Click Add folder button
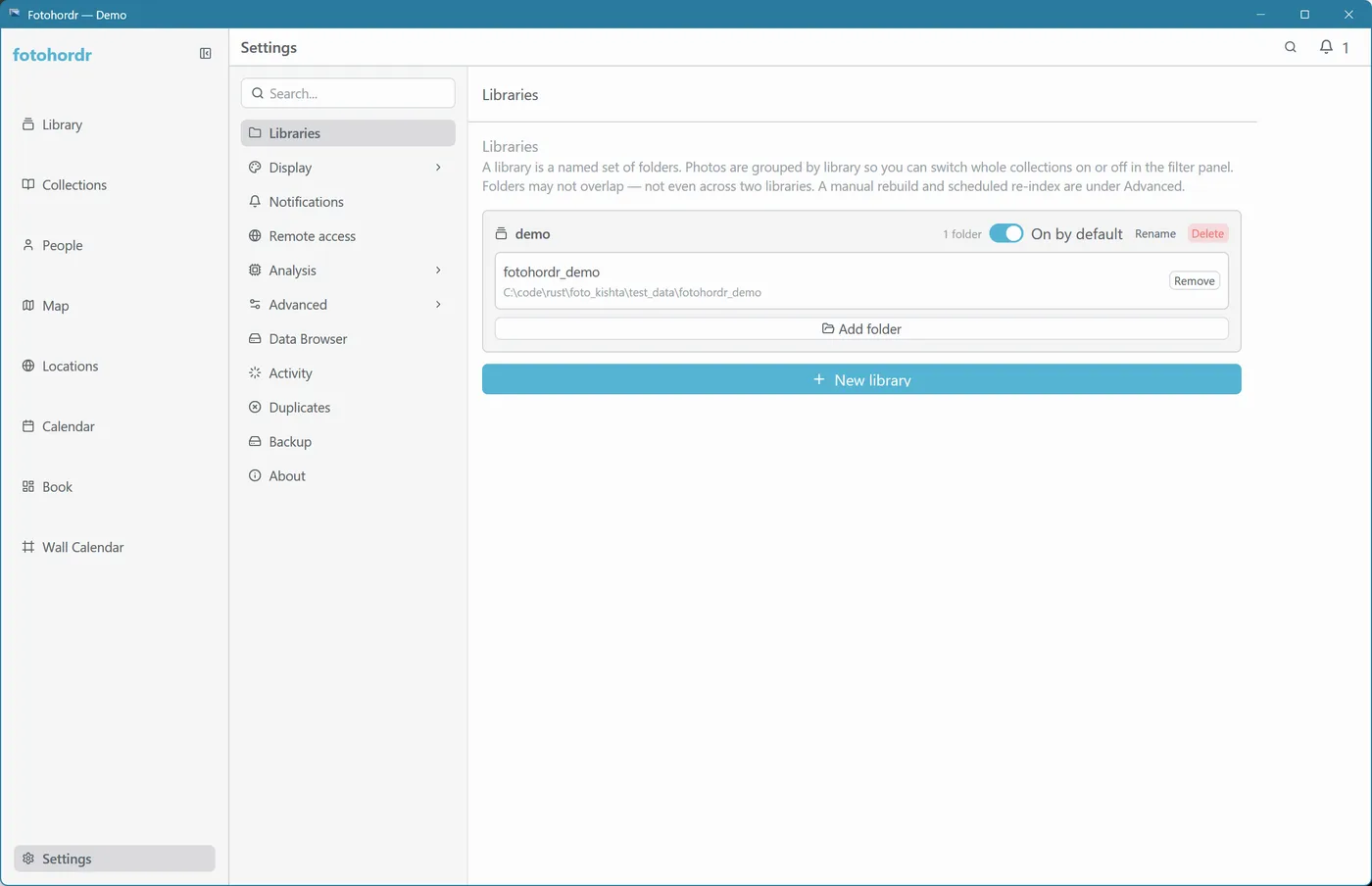Viewport: 1372px width, 886px height. (x=861, y=329)
